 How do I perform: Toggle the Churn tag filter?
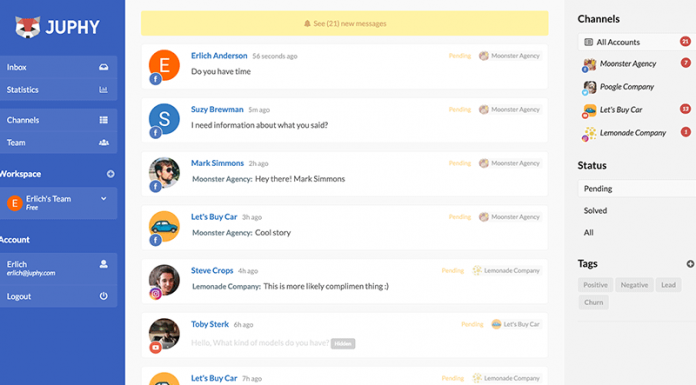click(593, 302)
